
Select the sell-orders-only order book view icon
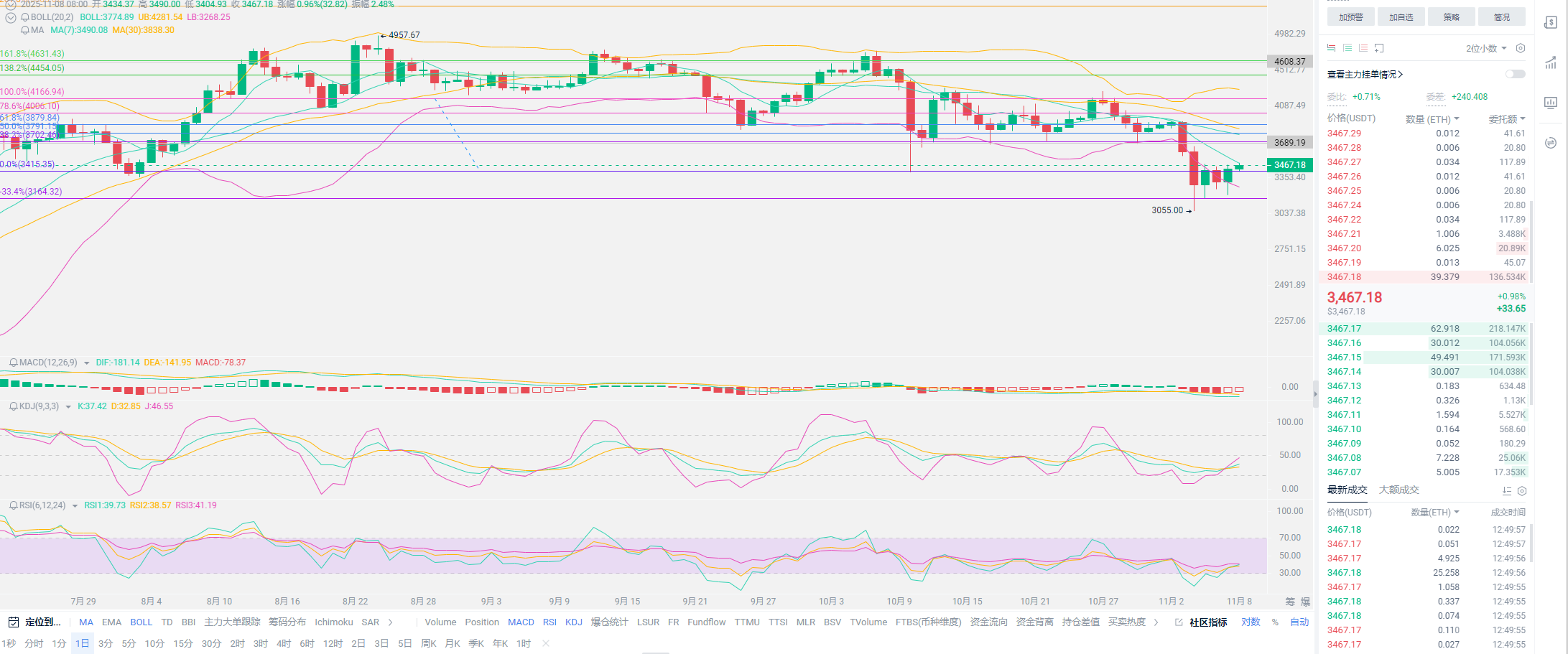tap(1363, 48)
